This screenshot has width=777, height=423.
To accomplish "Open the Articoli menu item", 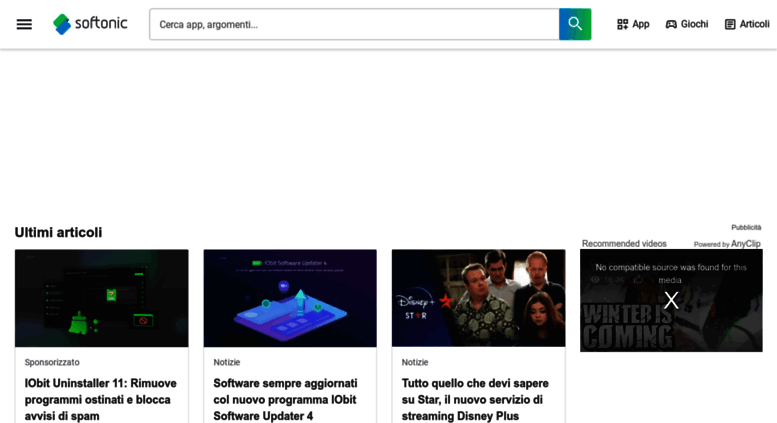I will (747, 24).
